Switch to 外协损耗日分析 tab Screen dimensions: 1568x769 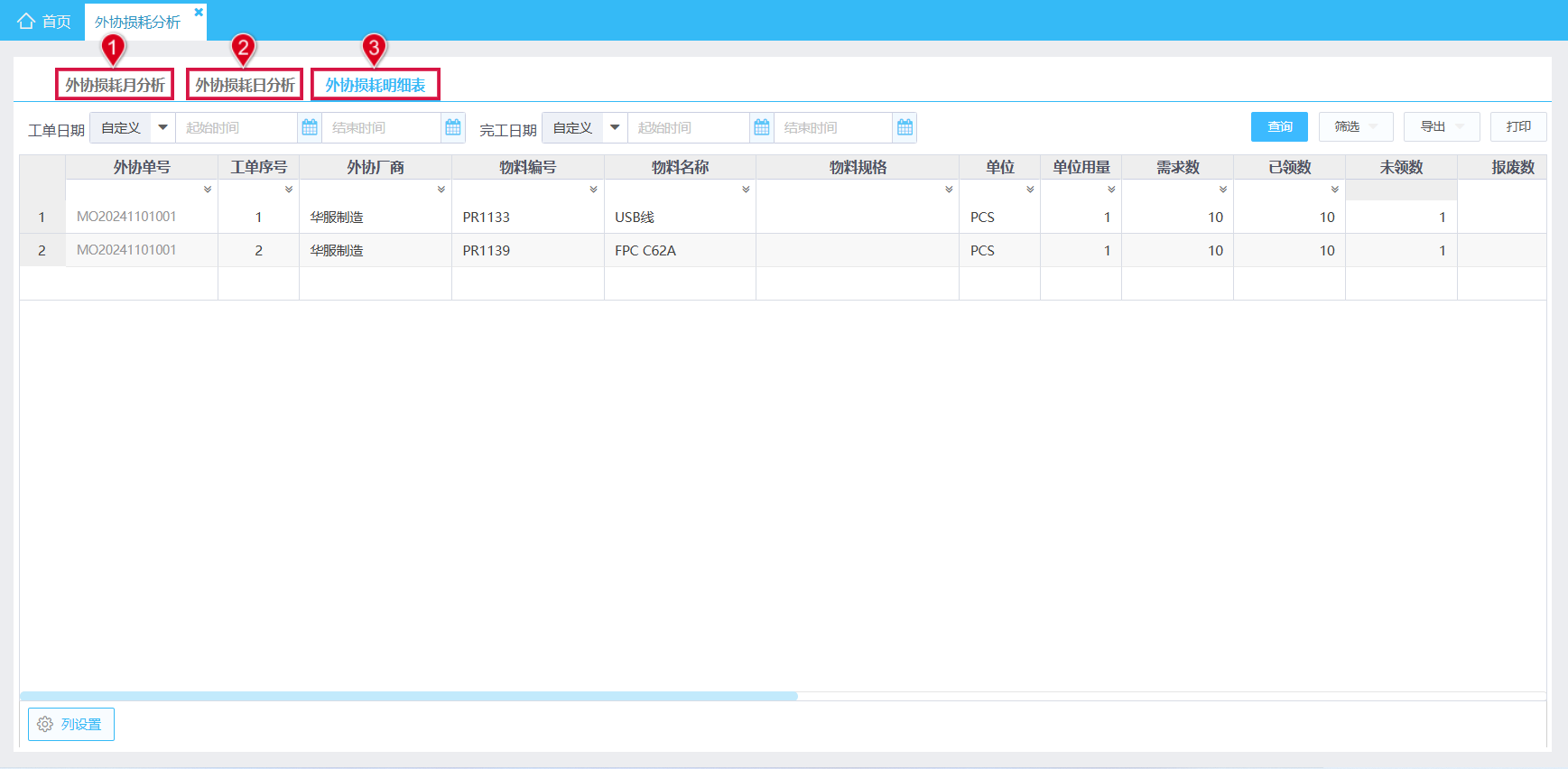(x=245, y=85)
